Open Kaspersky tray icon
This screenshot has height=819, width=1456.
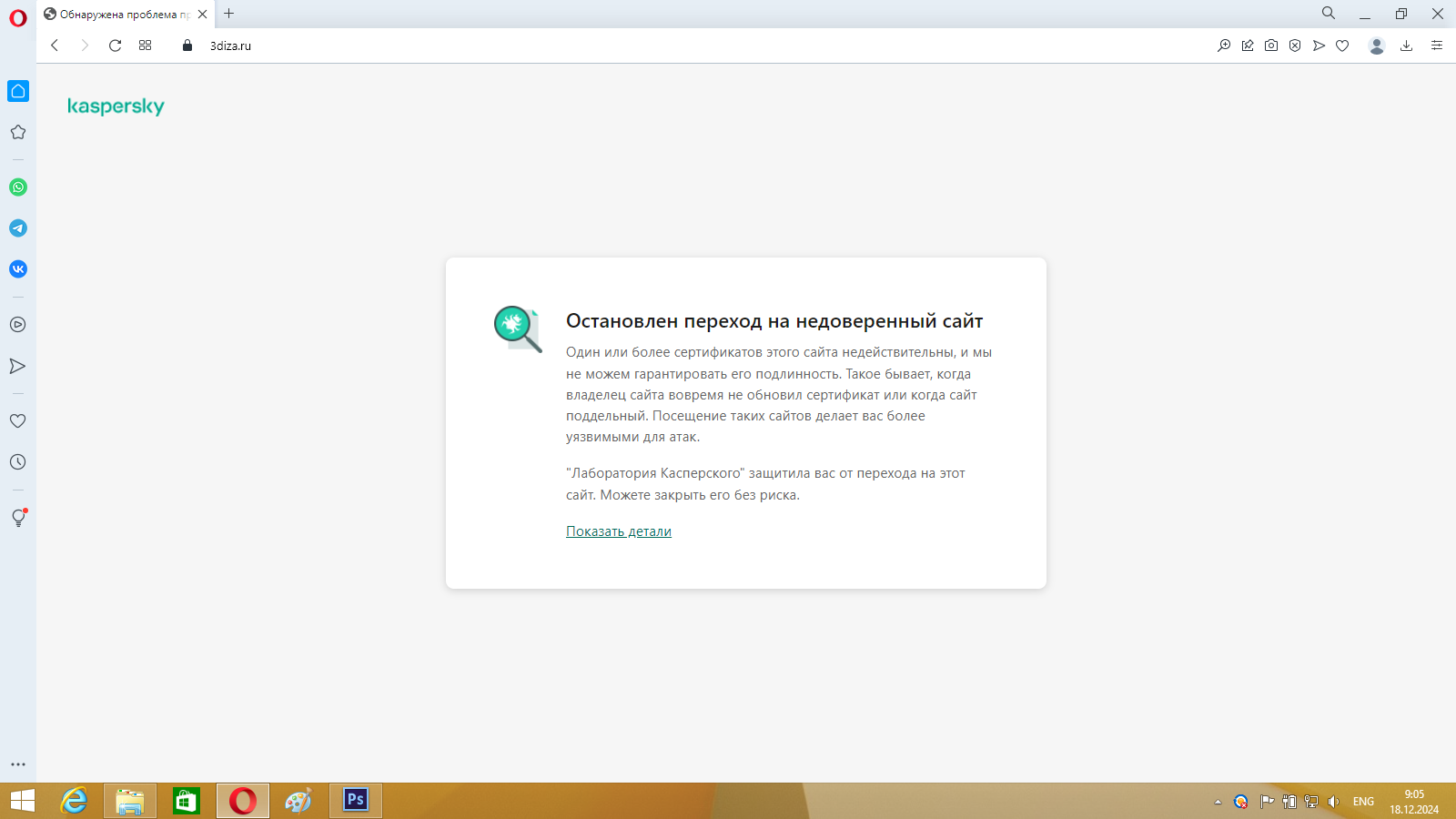(x=1240, y=802)
